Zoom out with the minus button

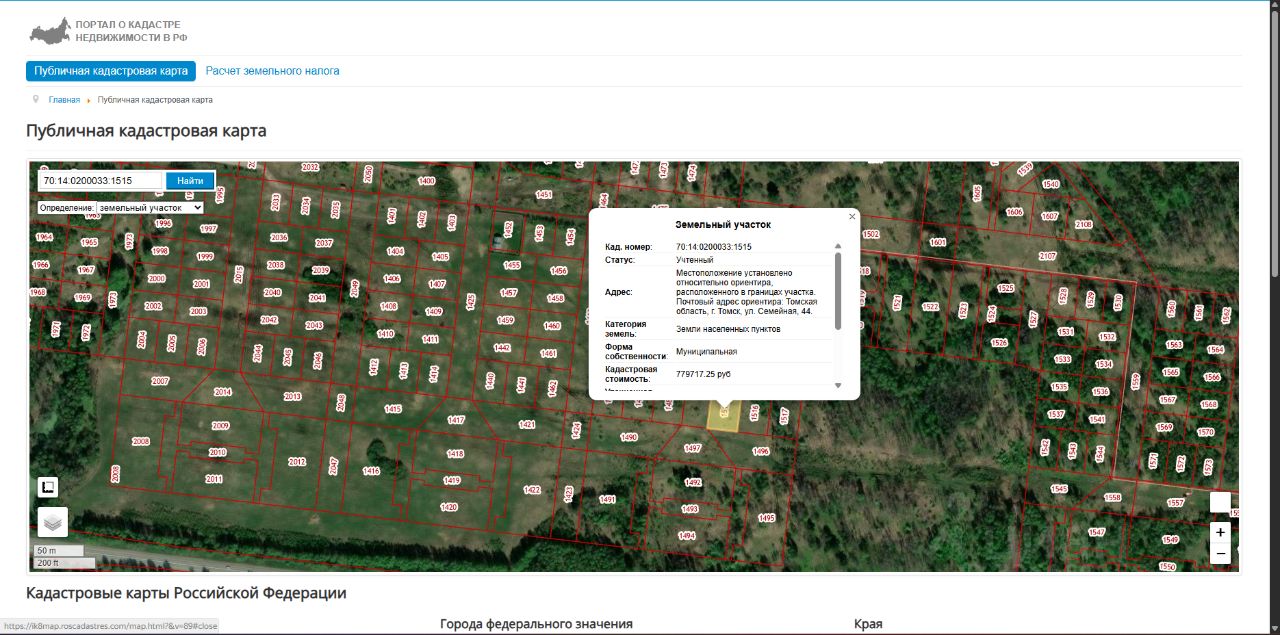1220,553
